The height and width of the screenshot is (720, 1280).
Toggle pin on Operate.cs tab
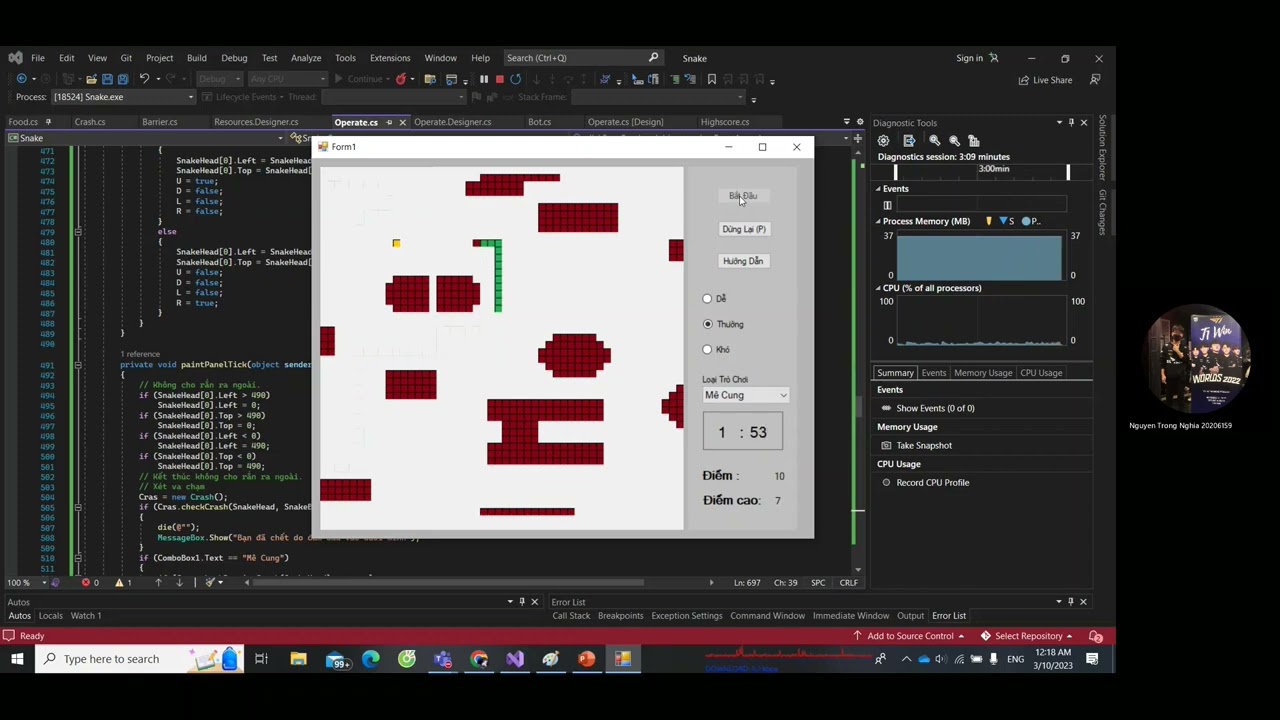[x=389, y=122]
